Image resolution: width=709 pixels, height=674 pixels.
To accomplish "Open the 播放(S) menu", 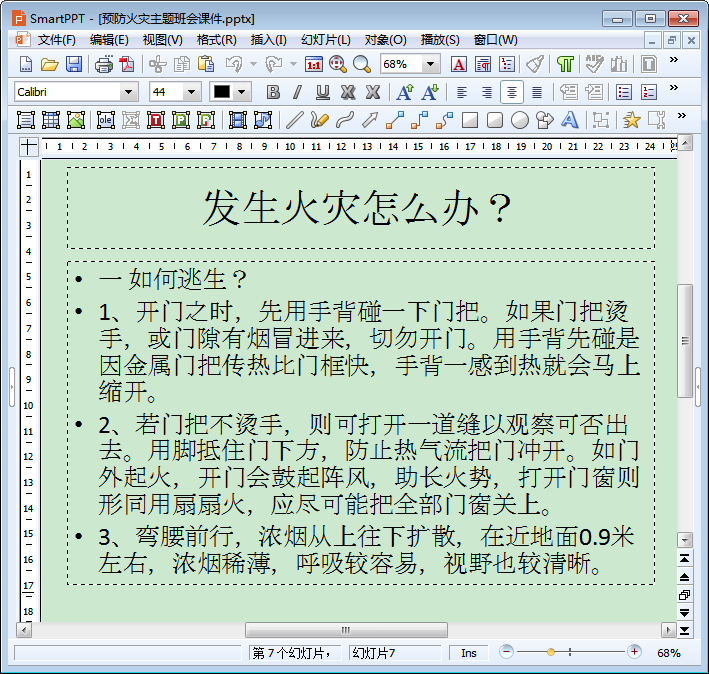I will (440, 40).
